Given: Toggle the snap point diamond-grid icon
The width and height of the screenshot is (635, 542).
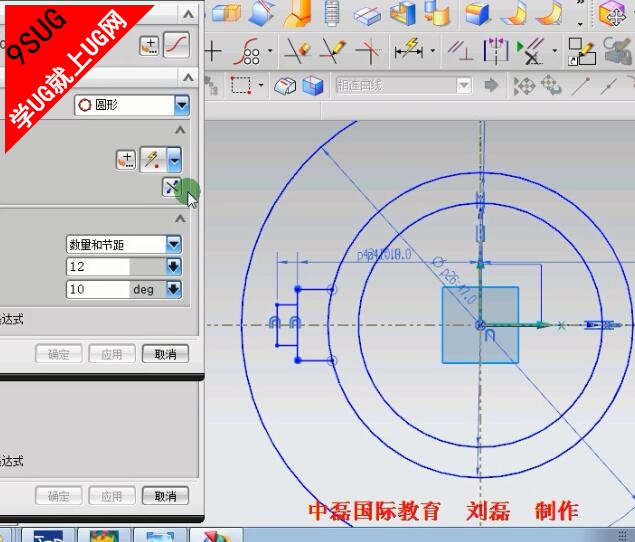Looking at the screenshot, I should point(524,85).
